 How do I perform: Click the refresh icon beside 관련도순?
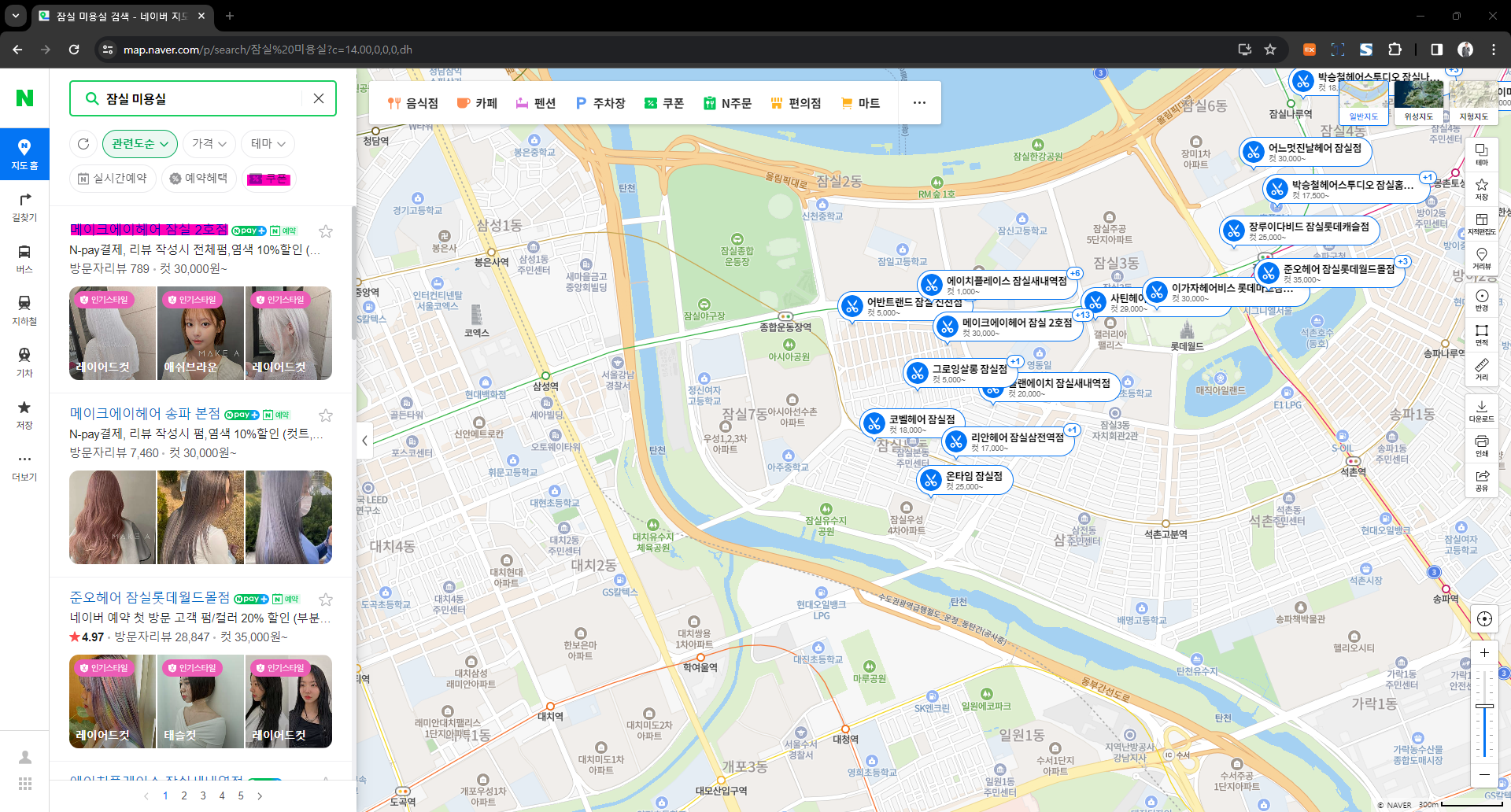tap(83, 144)
